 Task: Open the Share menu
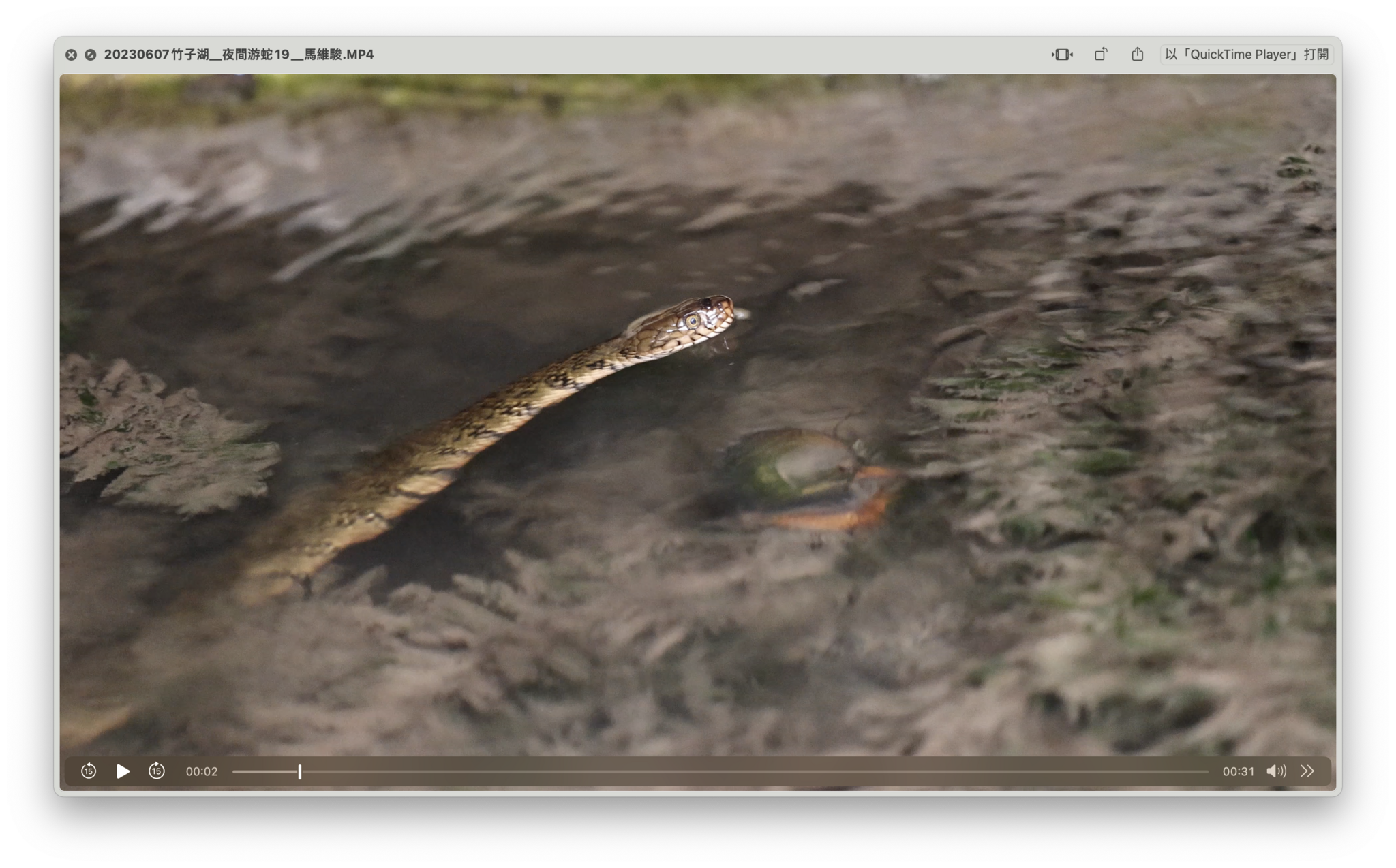(1138, 55)
